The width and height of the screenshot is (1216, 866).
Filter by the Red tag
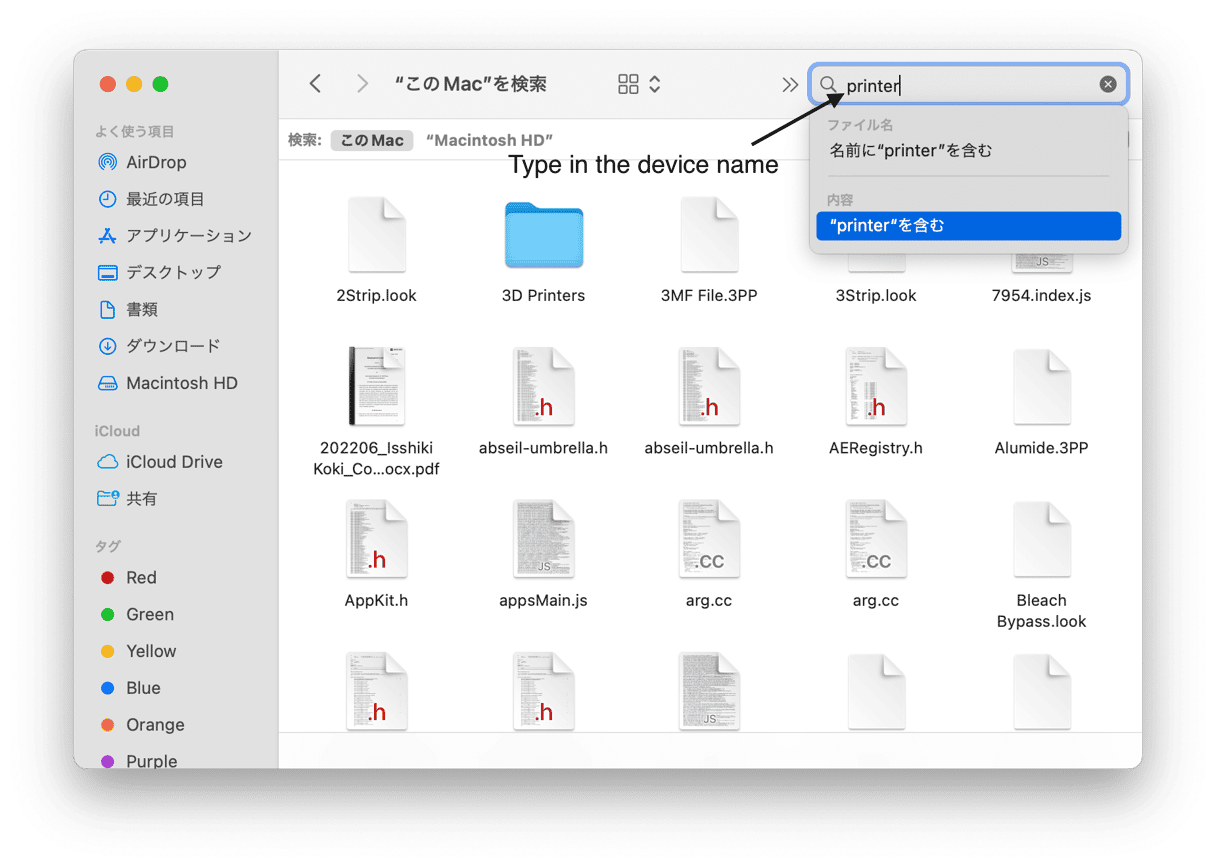pos(128,577)
